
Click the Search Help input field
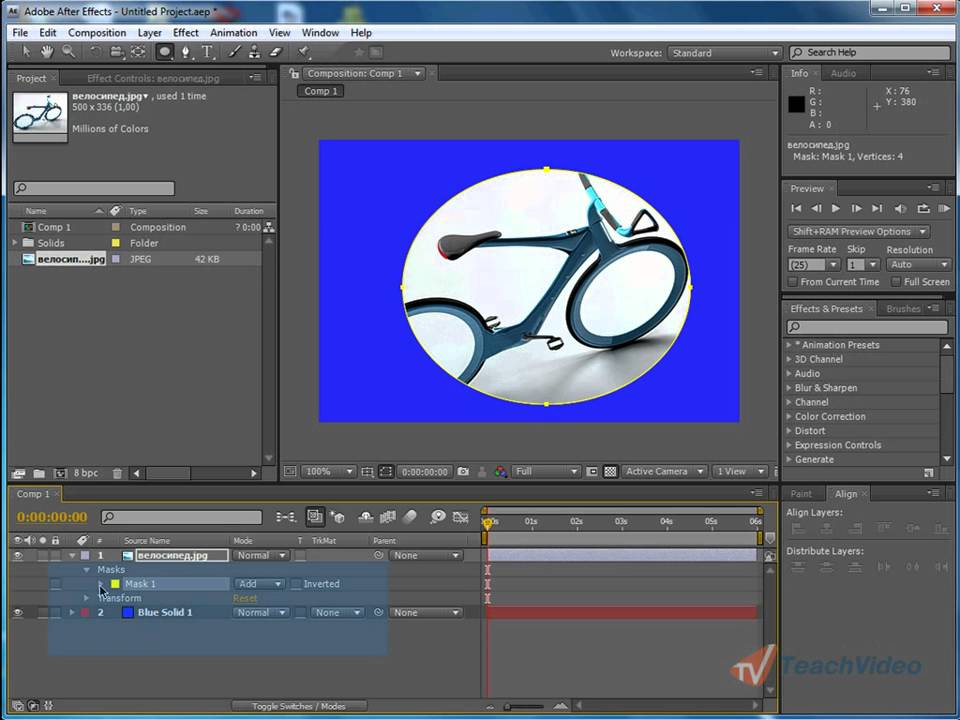point(870,53)
